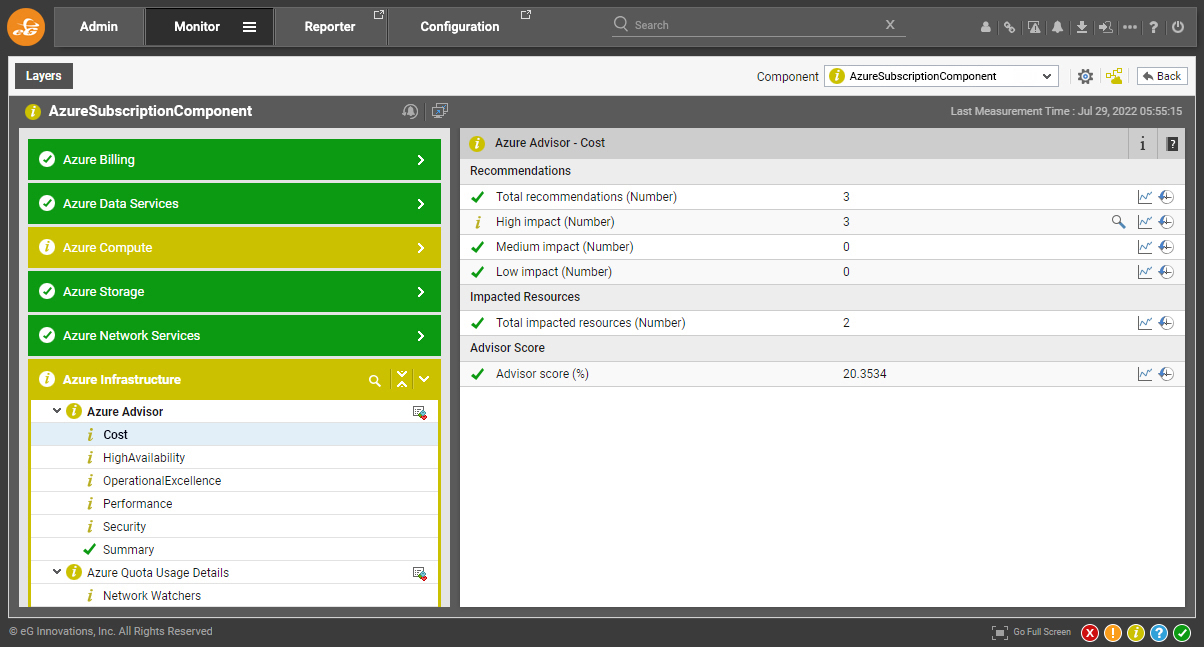Viewport: 1204px width, 647px height.
Task: Open the alarm warning screen icon
Action: click(1033, 27)
